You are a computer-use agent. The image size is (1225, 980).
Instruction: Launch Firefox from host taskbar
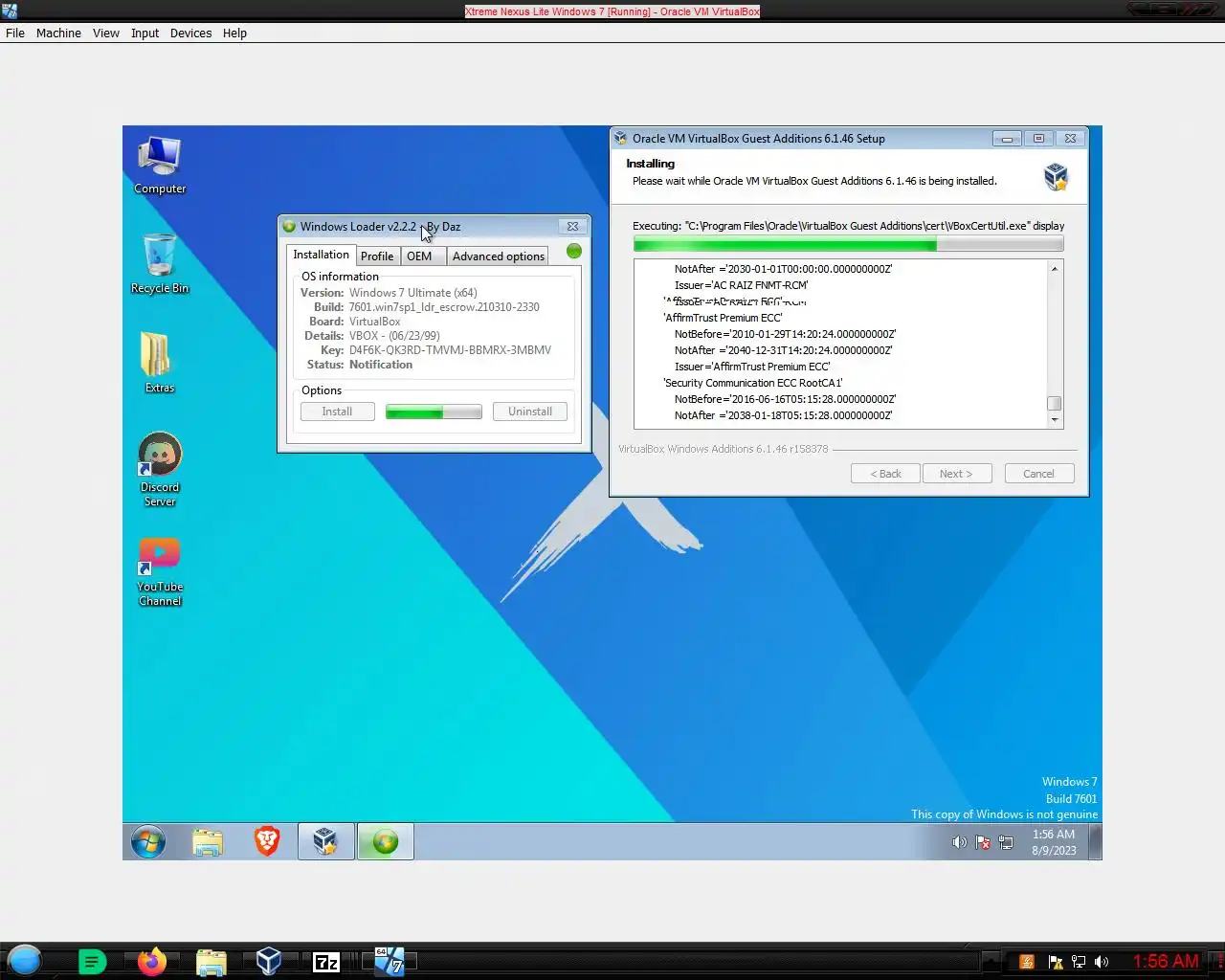click(x=151, y=961)
